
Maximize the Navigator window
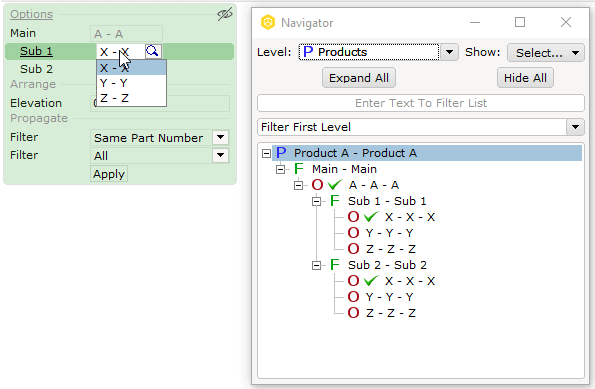(x=520, y=22)
